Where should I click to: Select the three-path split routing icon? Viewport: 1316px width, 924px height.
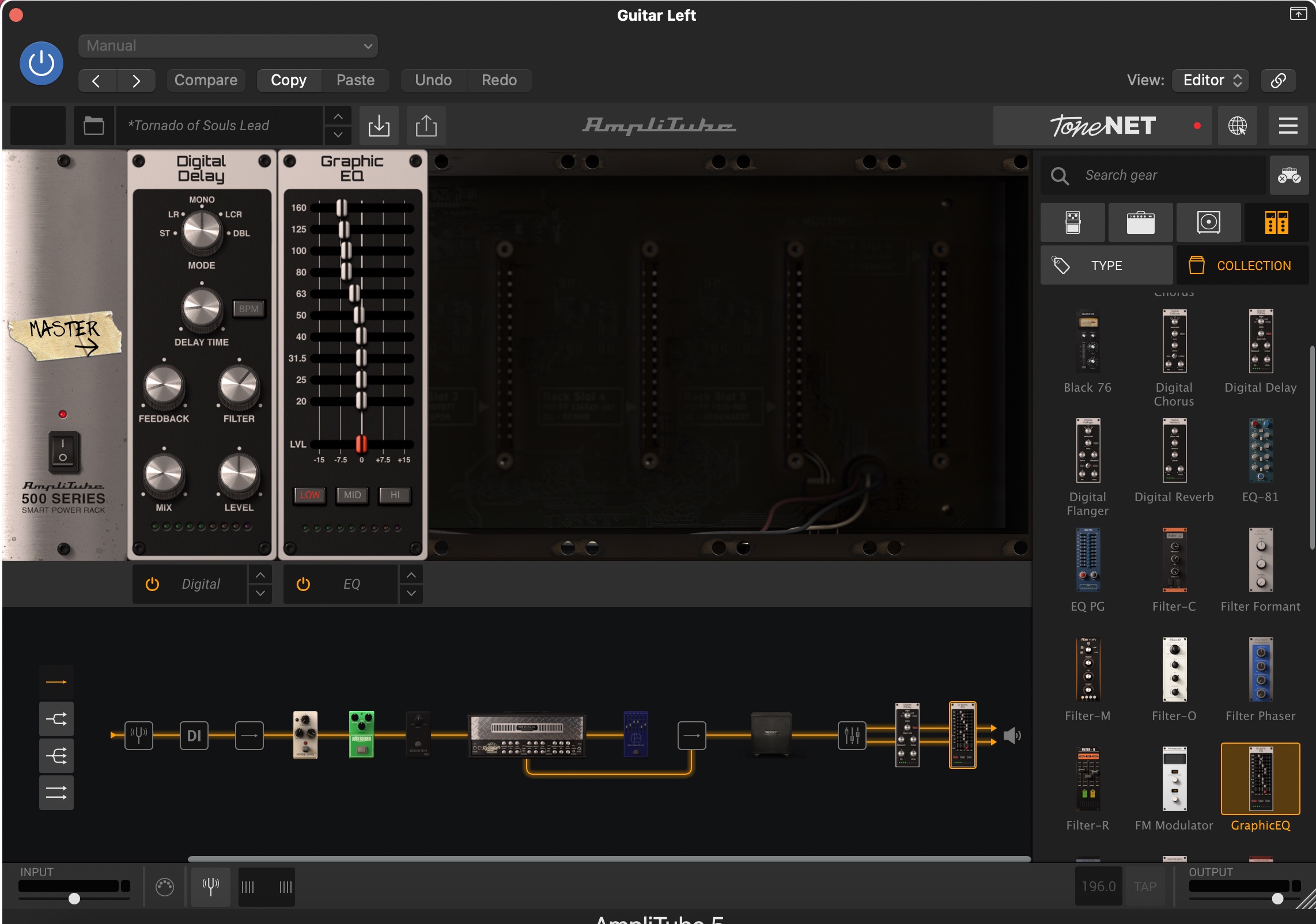[56, 756]
